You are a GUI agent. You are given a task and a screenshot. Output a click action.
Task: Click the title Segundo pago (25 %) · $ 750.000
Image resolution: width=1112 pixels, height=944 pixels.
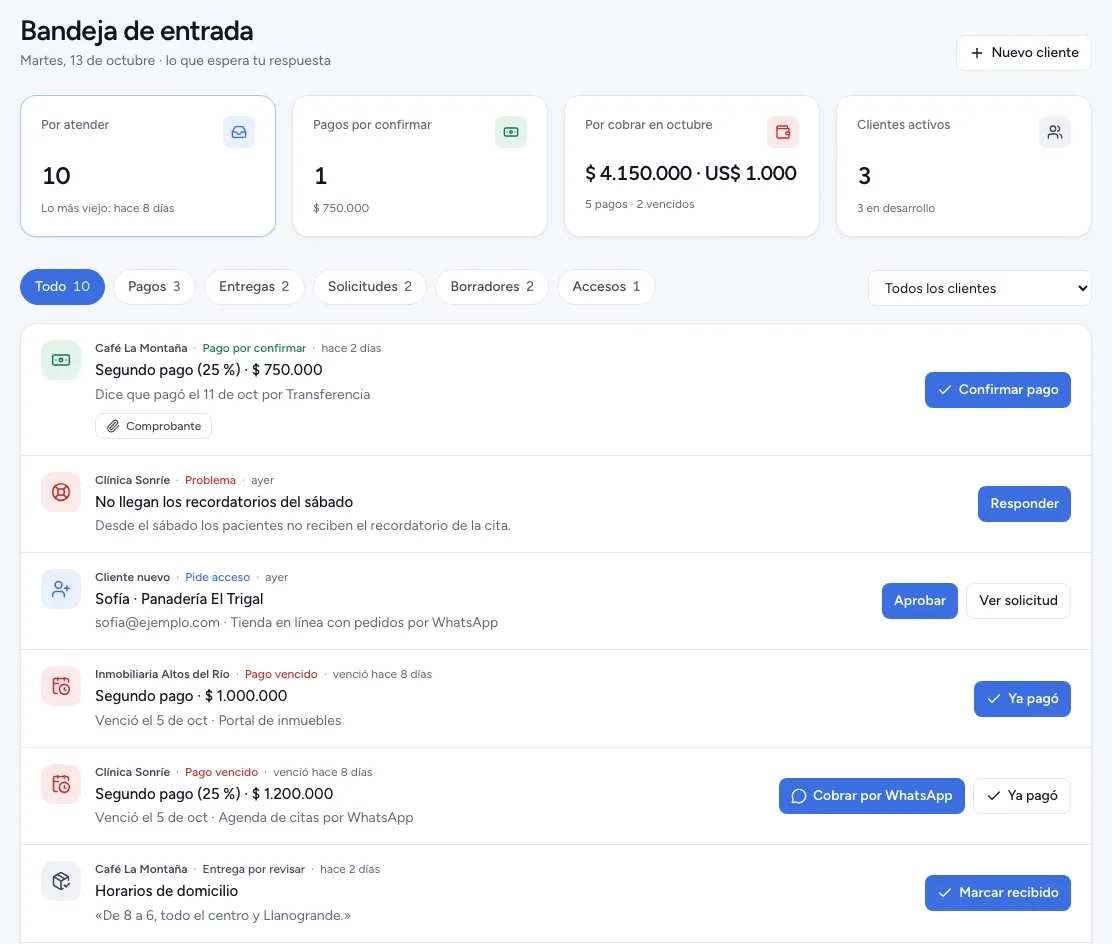point(208,370)
